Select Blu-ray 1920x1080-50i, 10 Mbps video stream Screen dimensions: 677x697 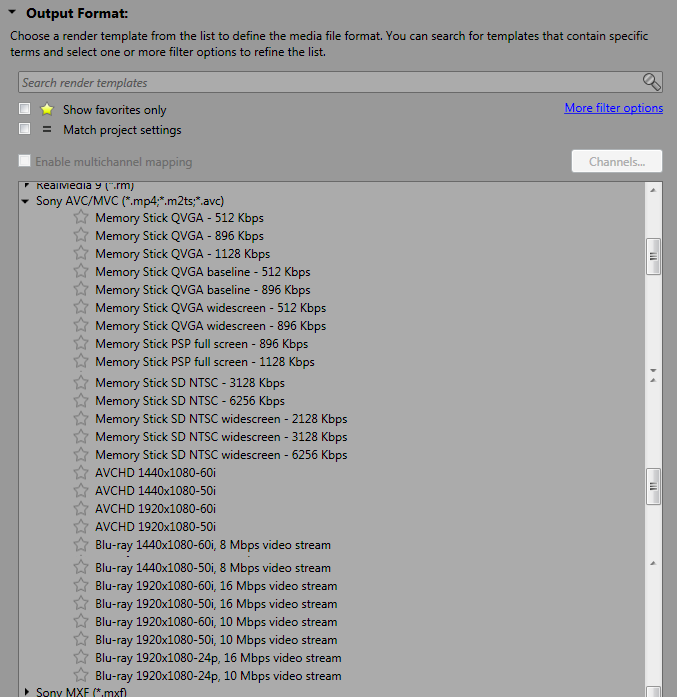click(x=216, y=640)
